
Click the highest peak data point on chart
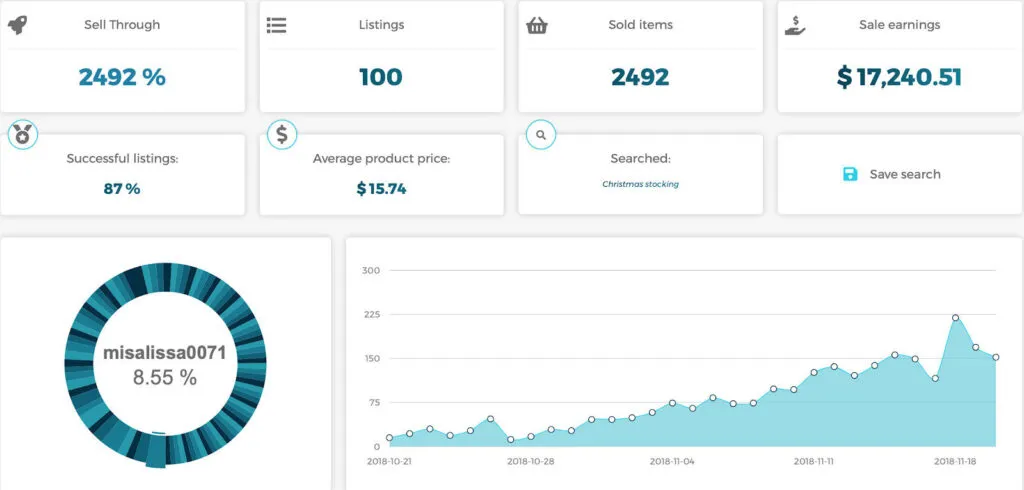coord(956,318)
